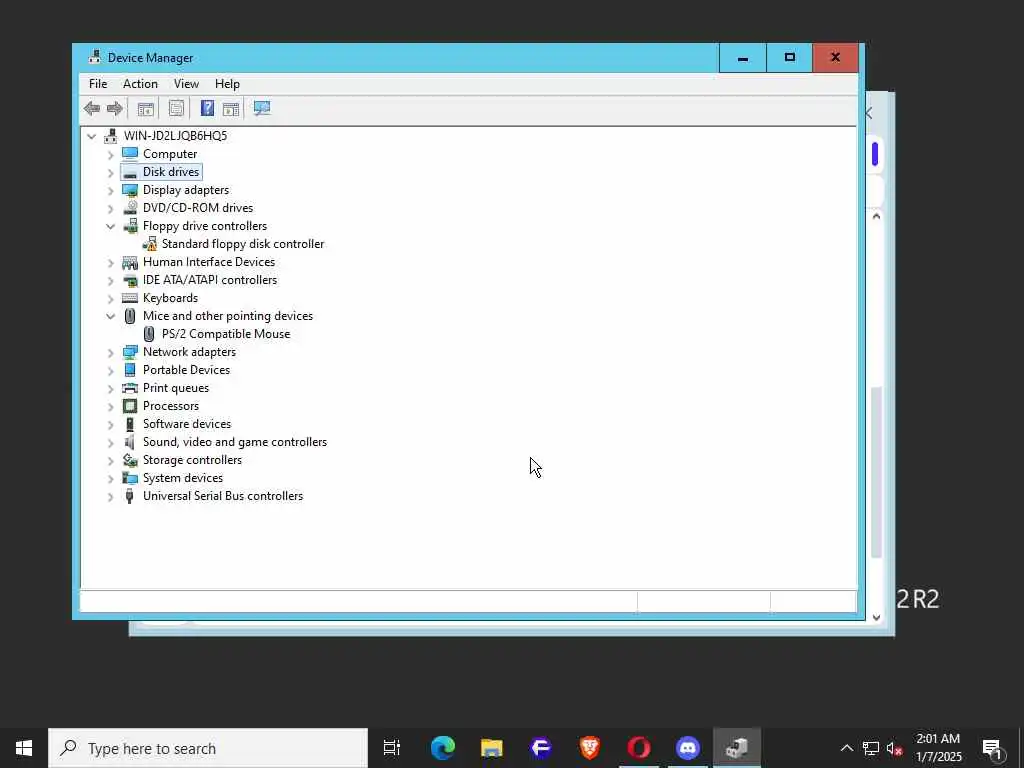This screenshot has height=768, width=1024.
Task: Scan for hardware changes using monitor icon
Action: coord(262,108)
